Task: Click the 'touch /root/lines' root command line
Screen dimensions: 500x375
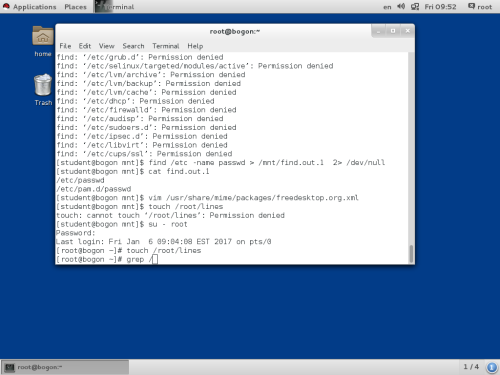Action: click(x=129, y=251)
